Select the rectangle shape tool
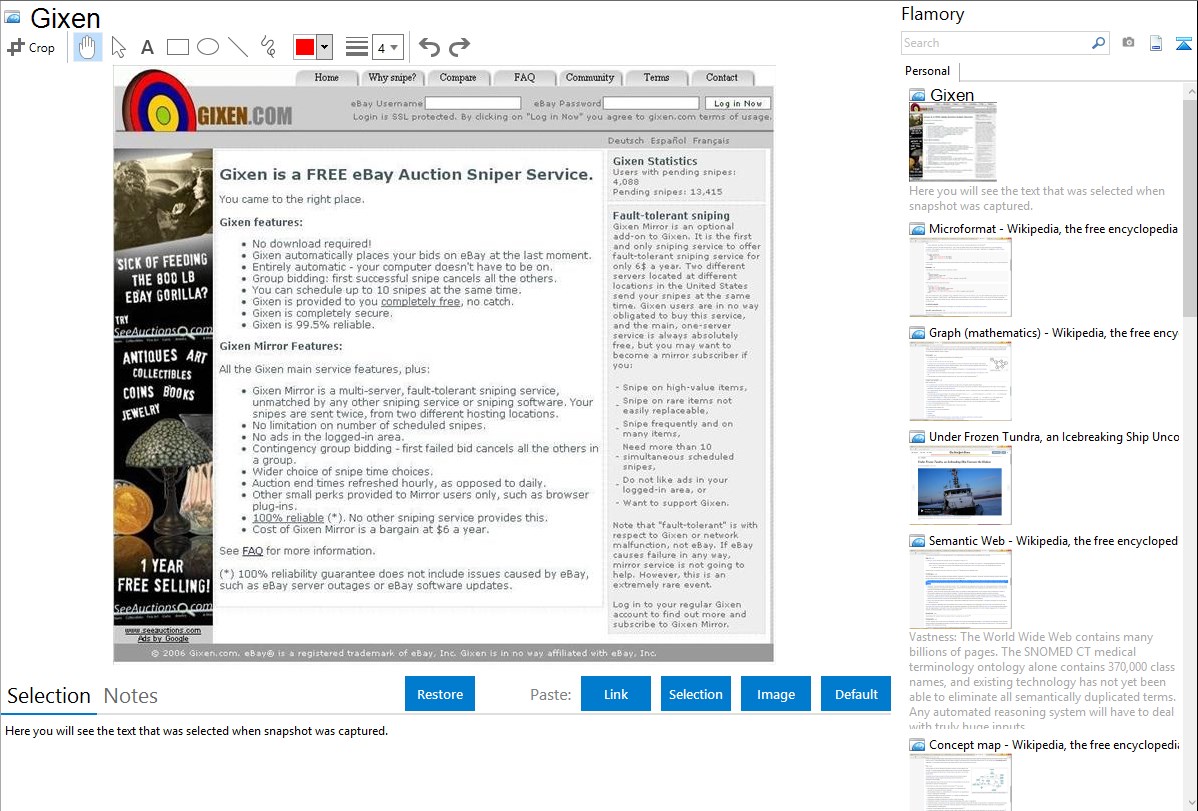 pos(177,47)
